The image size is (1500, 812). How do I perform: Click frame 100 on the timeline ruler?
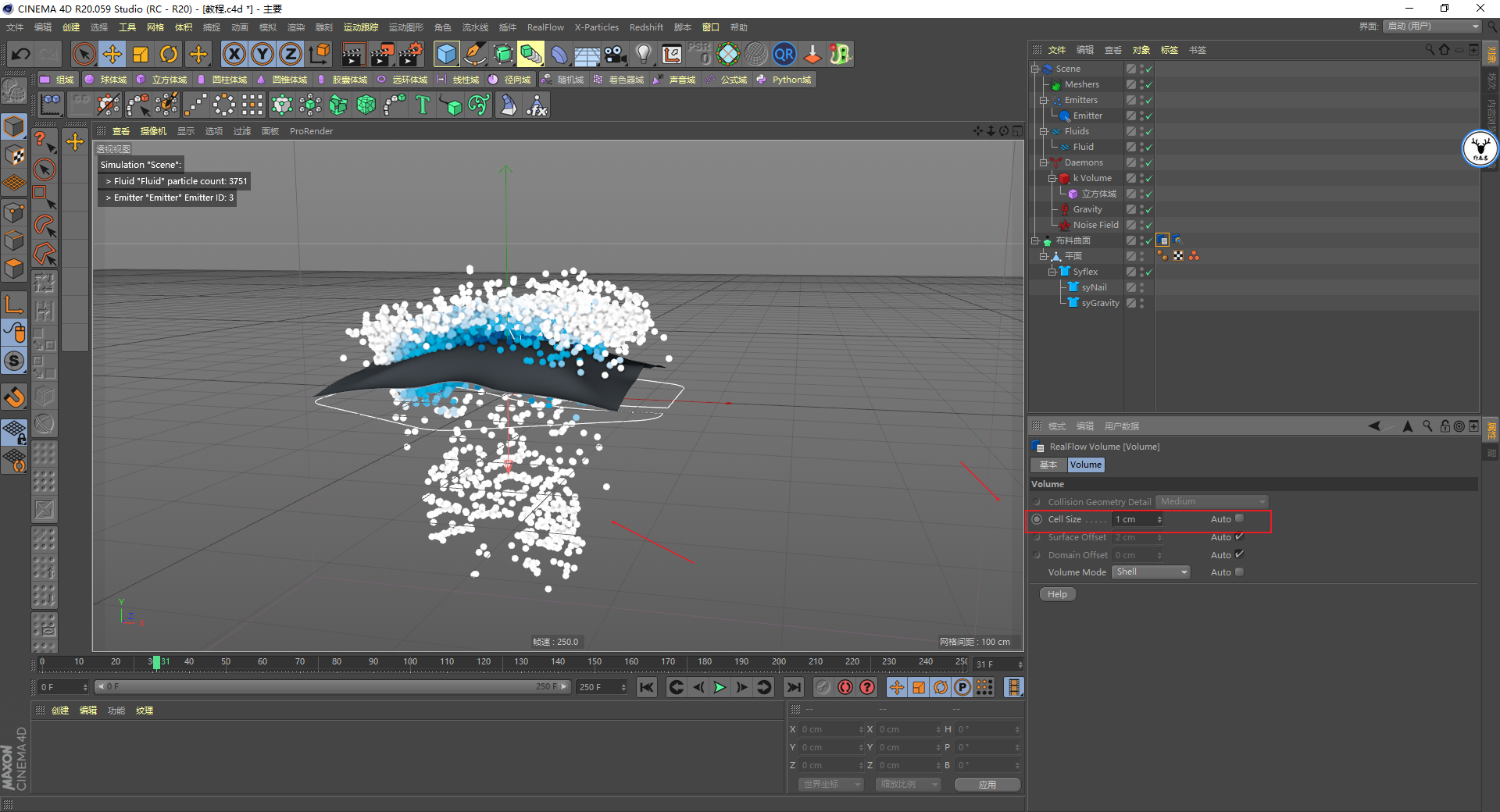coord(410,662)
